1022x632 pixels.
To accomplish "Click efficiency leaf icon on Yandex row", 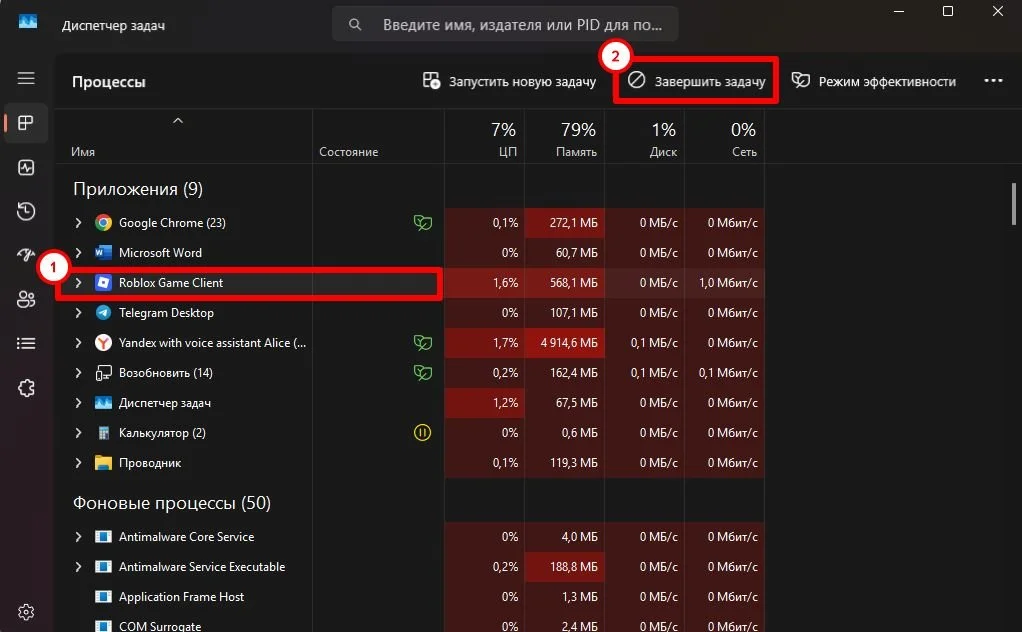I will coord(422,343).
